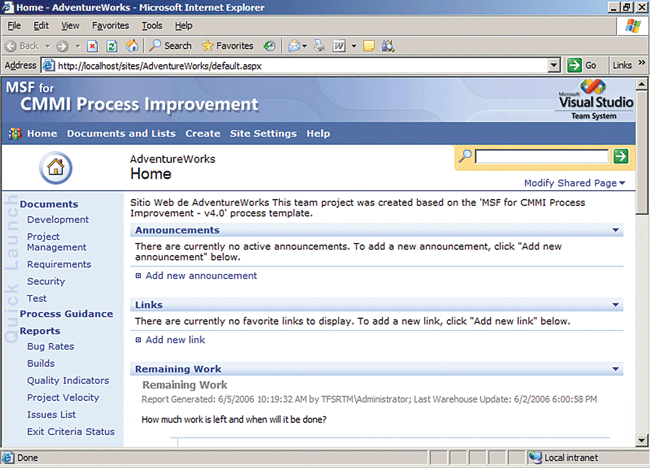Go to browser Home page icon
This screenshot has height=468, width=650.
click(132, 45)
